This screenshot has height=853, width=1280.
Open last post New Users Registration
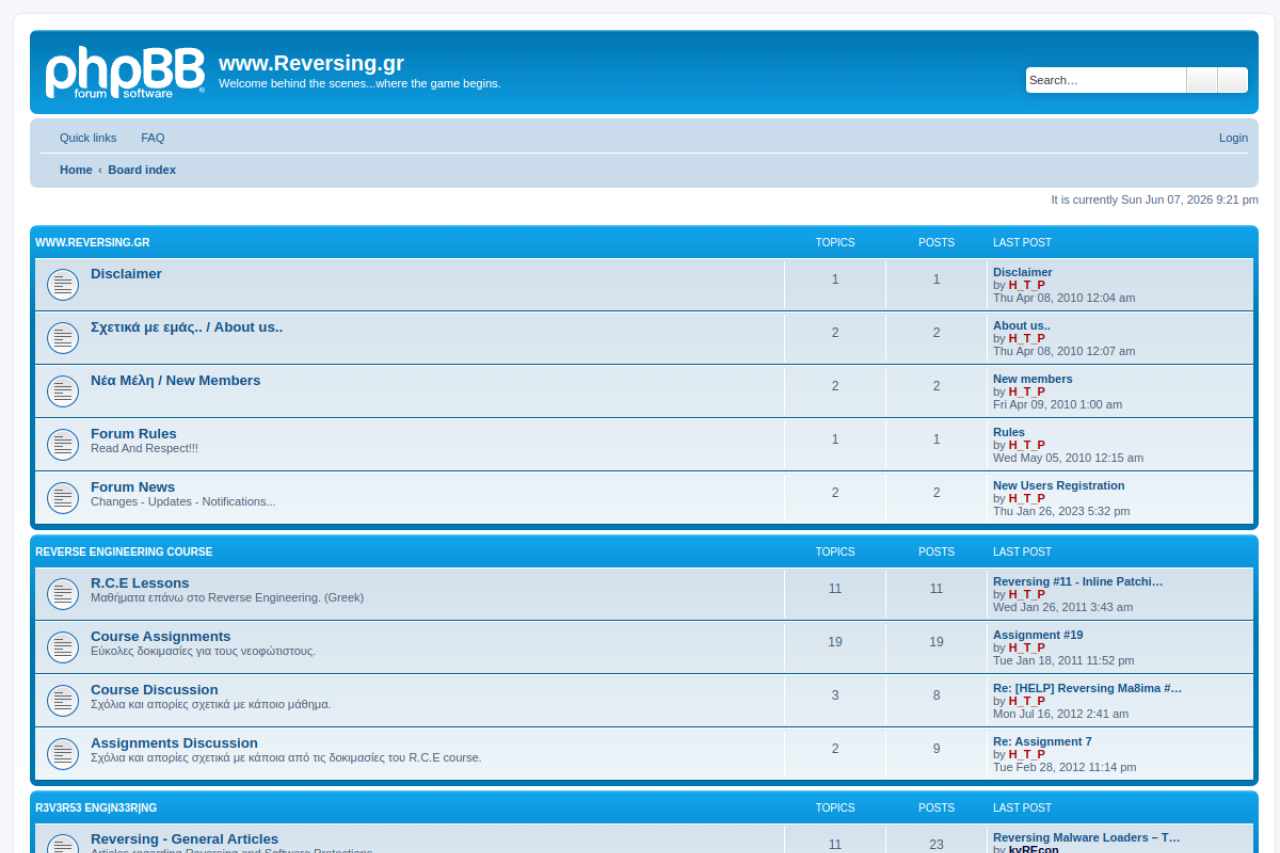coord(1059,486)
